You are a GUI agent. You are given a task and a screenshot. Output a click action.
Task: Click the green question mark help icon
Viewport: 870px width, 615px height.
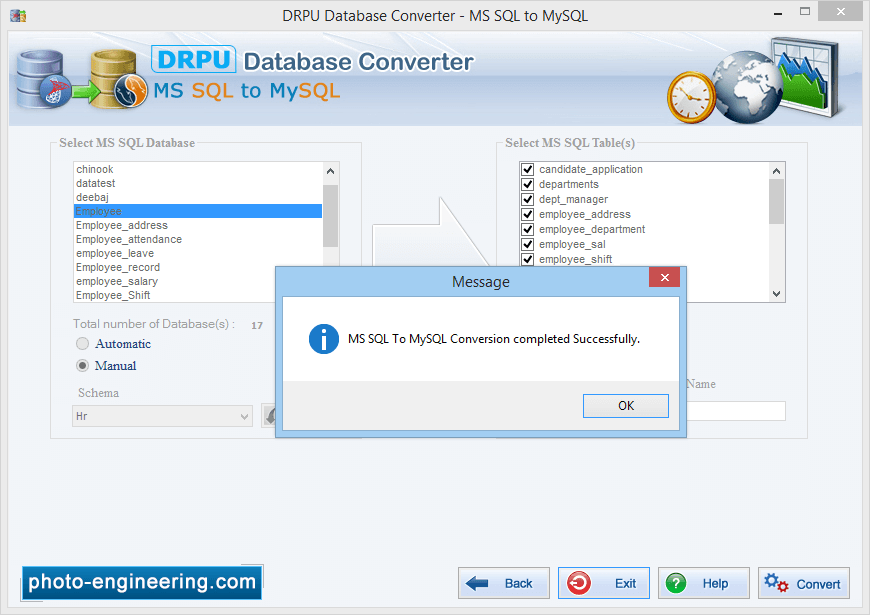tap(676, 583)
